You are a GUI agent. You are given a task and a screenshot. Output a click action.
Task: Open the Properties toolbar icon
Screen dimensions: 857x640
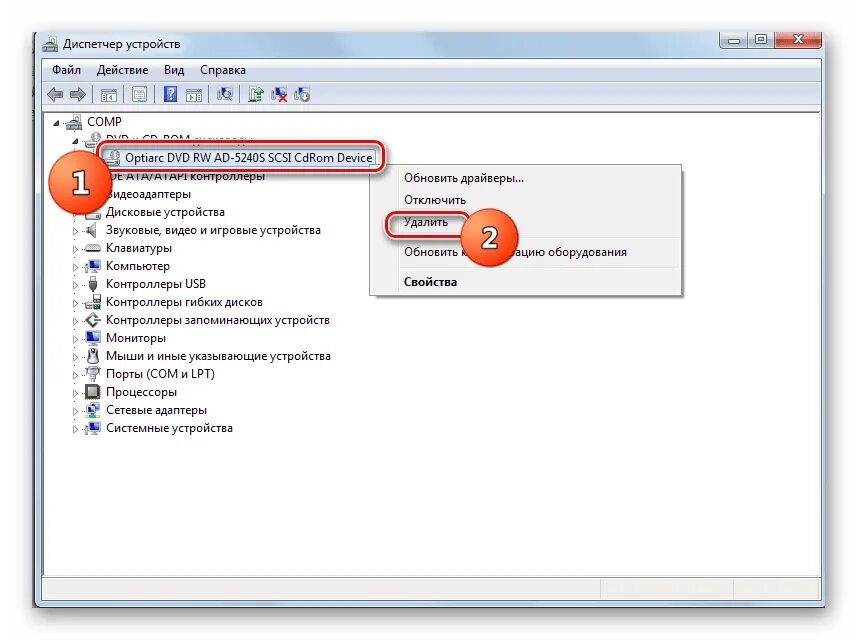point(139,95)
